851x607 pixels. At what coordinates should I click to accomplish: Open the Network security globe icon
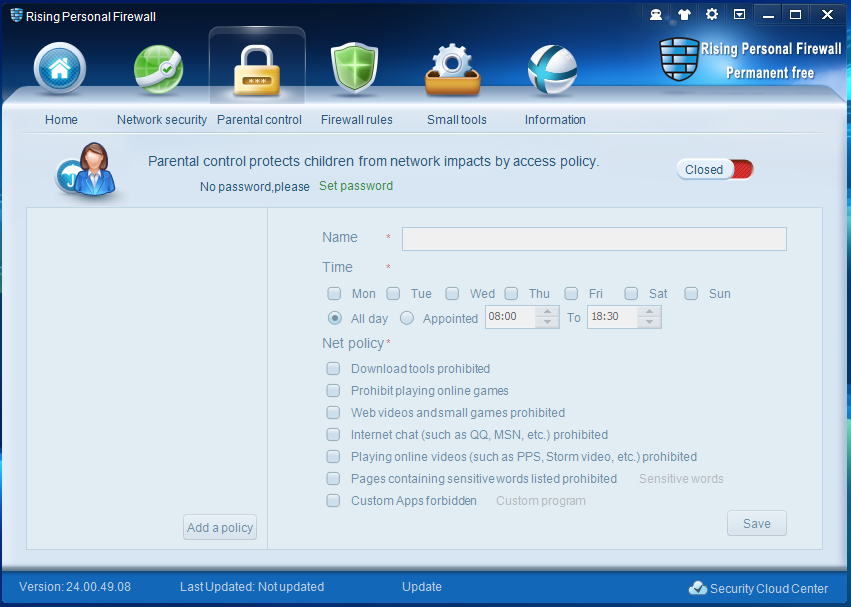158,69
